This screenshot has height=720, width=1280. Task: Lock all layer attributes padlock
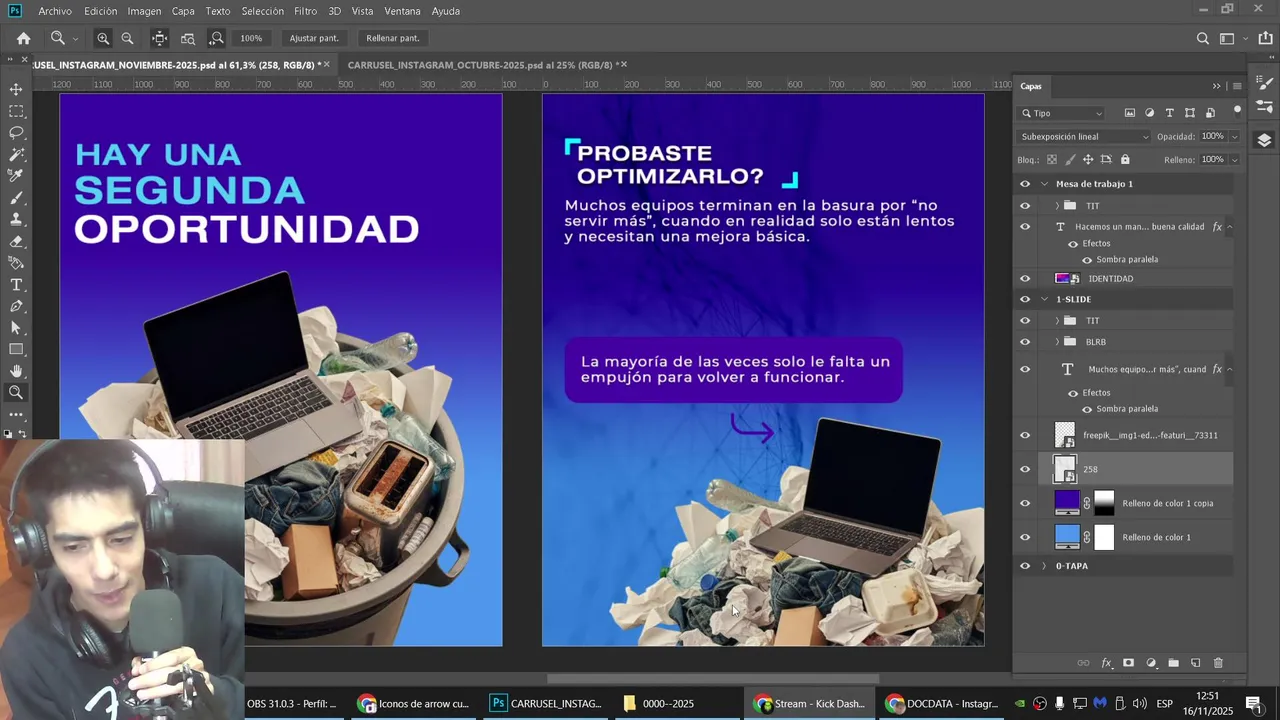1125,159
